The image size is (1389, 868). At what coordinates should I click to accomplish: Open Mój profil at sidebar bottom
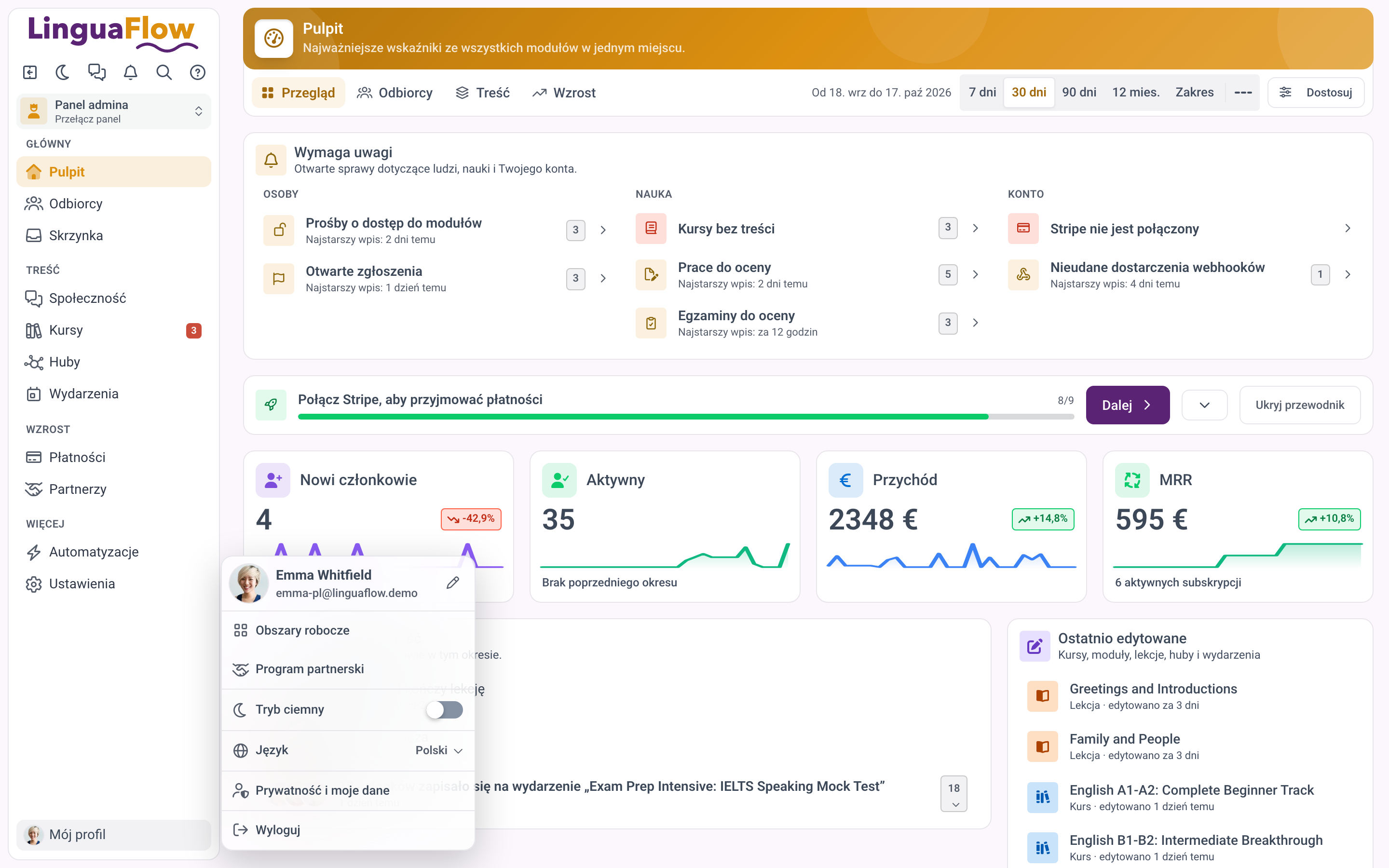[x=114, y=835]
